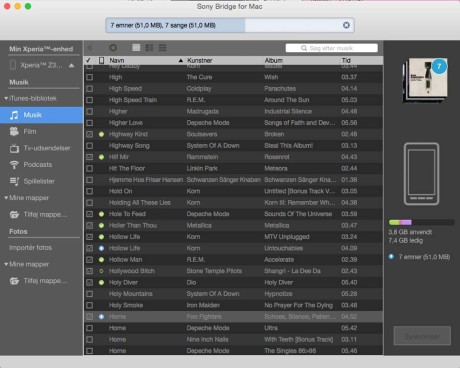Check the High Speed Train checkbox
The width and height of the screenshot is (460, 368).
point(90,100)
